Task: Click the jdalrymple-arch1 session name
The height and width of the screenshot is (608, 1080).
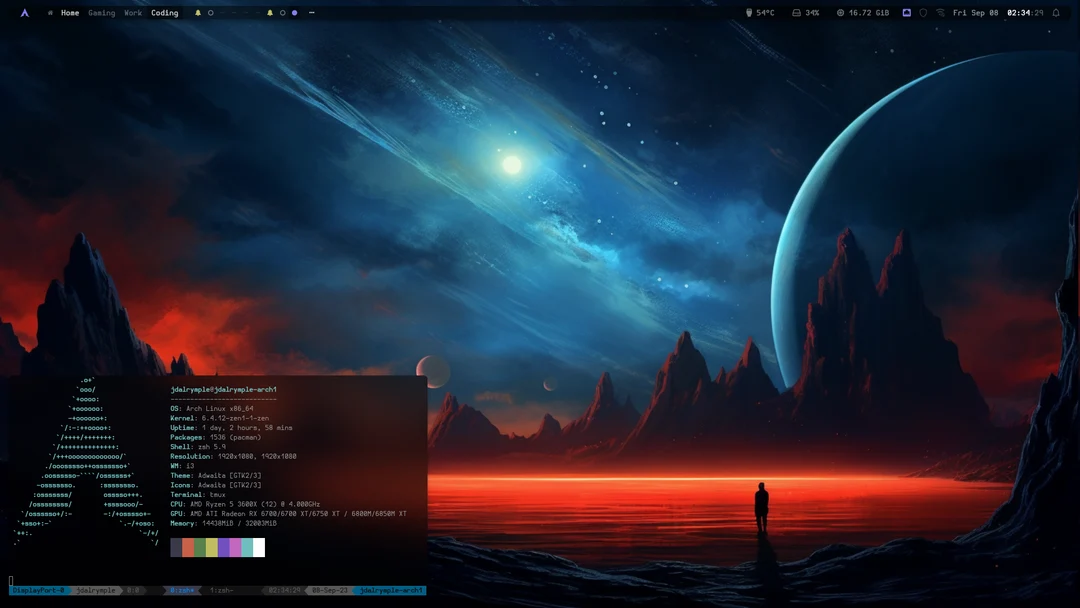Action: [x=390, y=590]
